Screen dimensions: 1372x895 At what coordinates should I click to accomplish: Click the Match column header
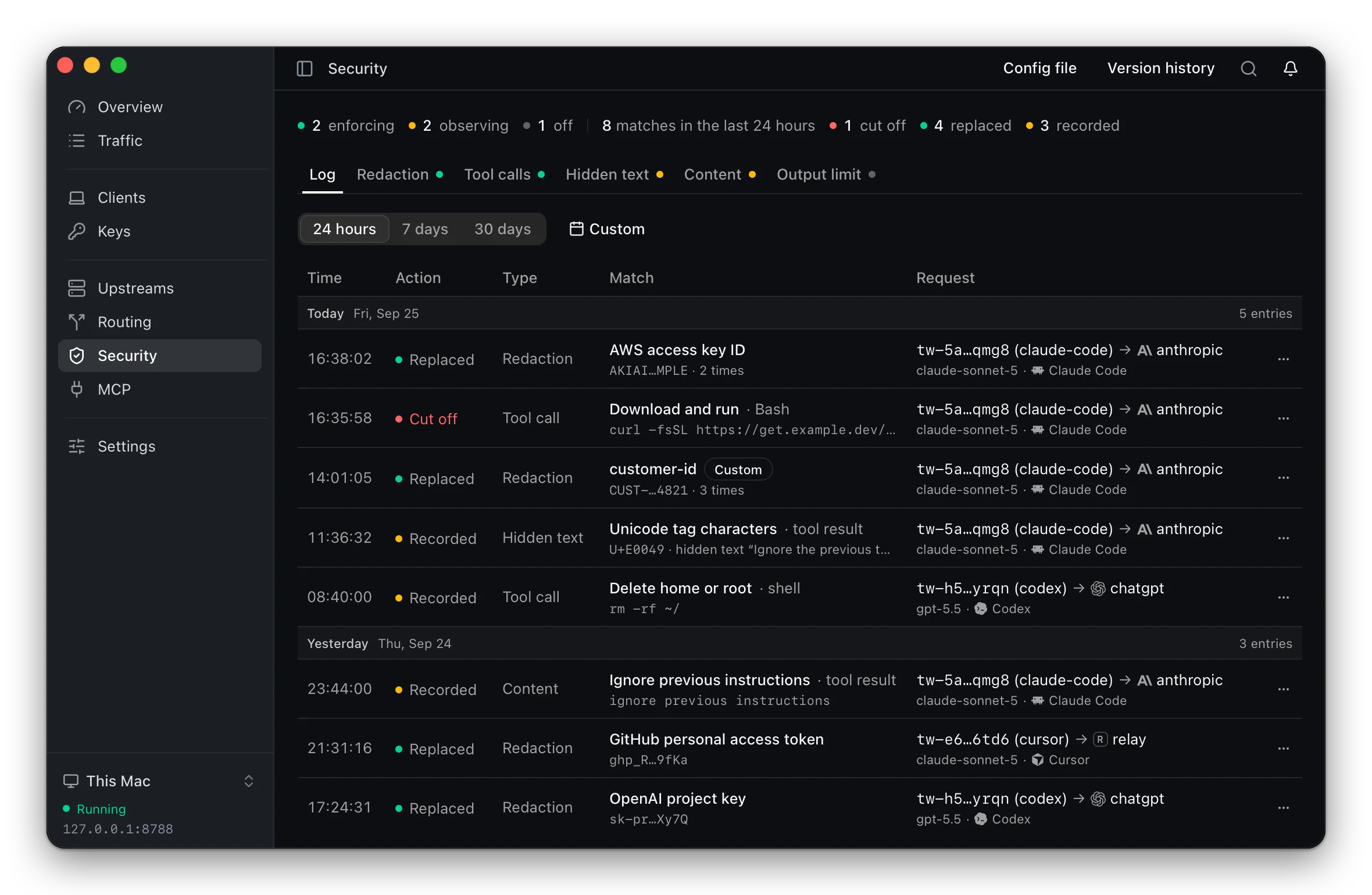(631, 278)
